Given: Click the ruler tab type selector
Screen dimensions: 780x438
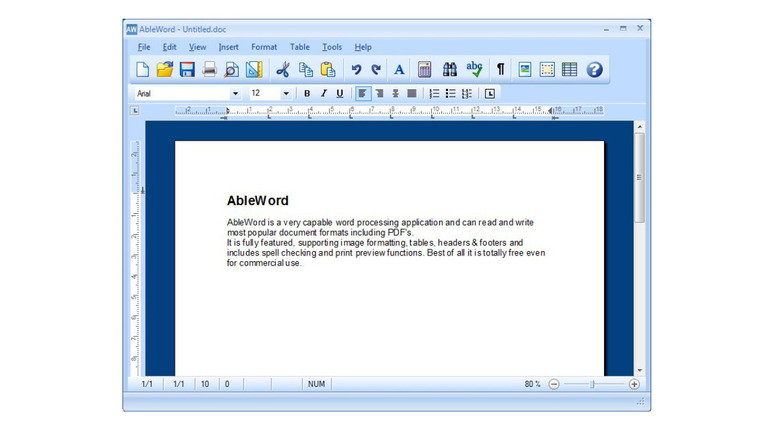Looking at the screenshot, I should [135, 110].
